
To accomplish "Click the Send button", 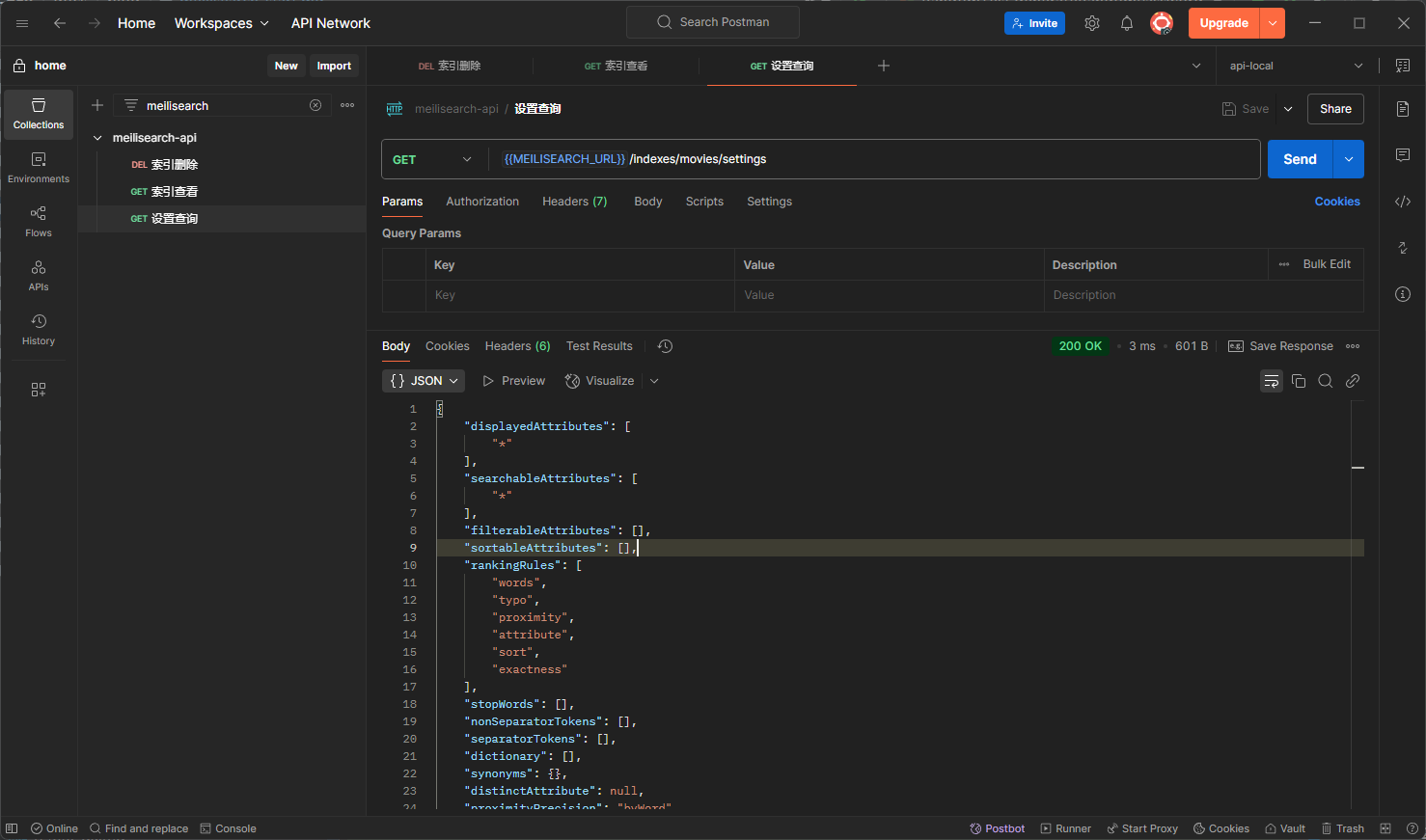I will pos(1299,159).
